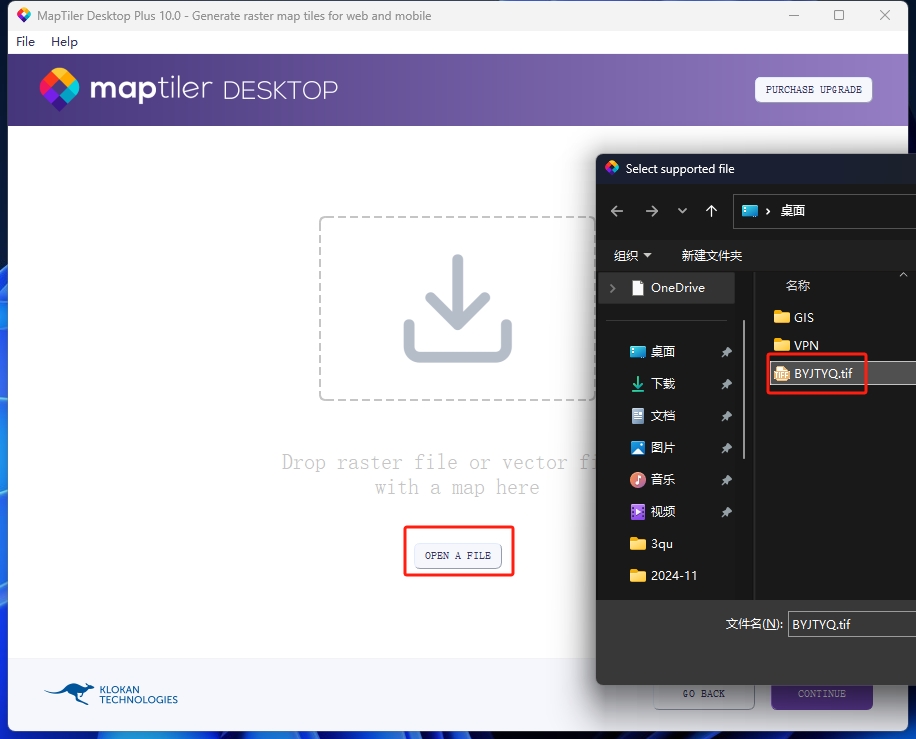Unpin 视频 using its pin icon
916x739 pixels.
coord(726,512)
